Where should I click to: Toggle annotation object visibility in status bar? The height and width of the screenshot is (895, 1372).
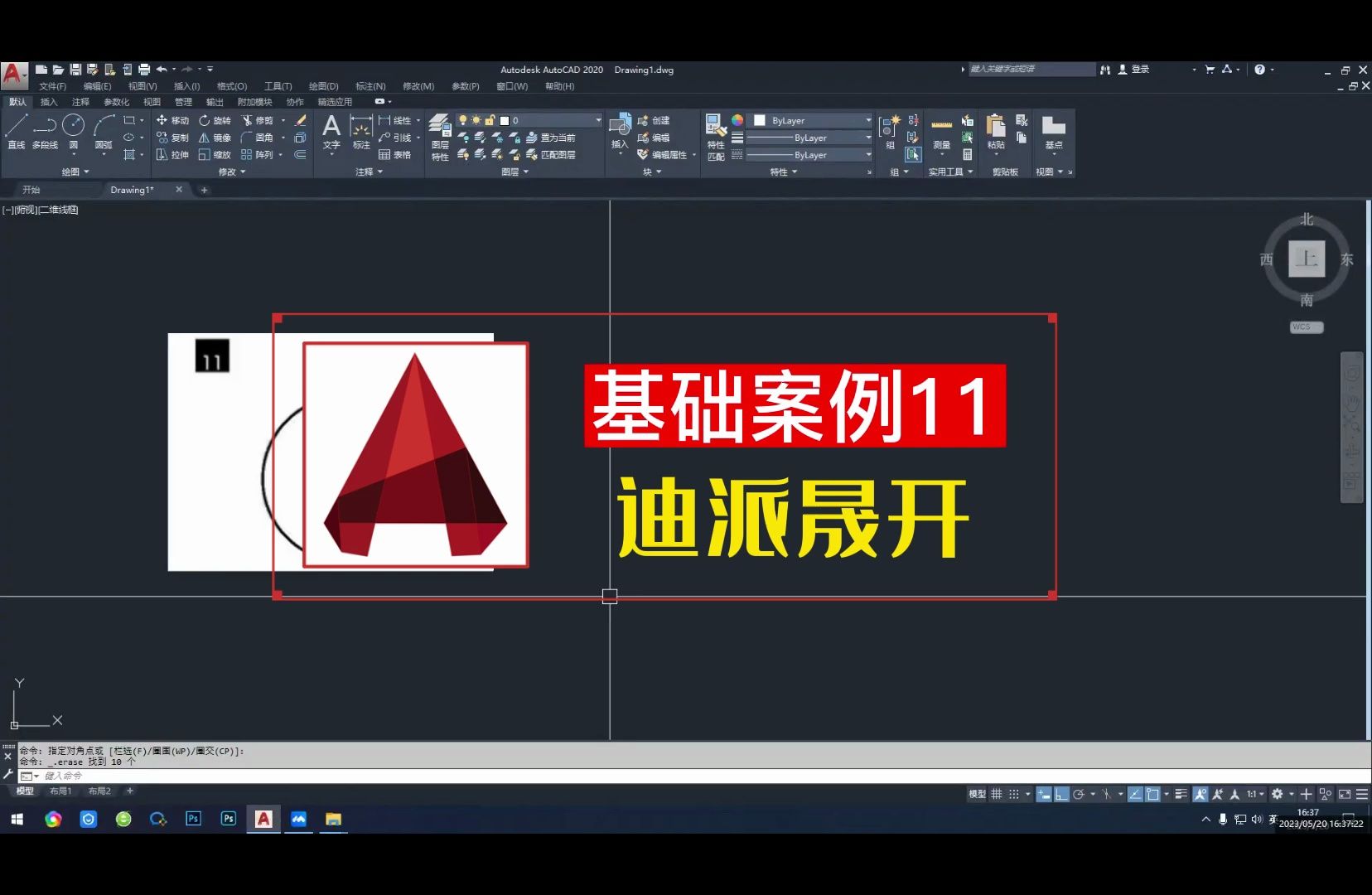(1200, 794)
